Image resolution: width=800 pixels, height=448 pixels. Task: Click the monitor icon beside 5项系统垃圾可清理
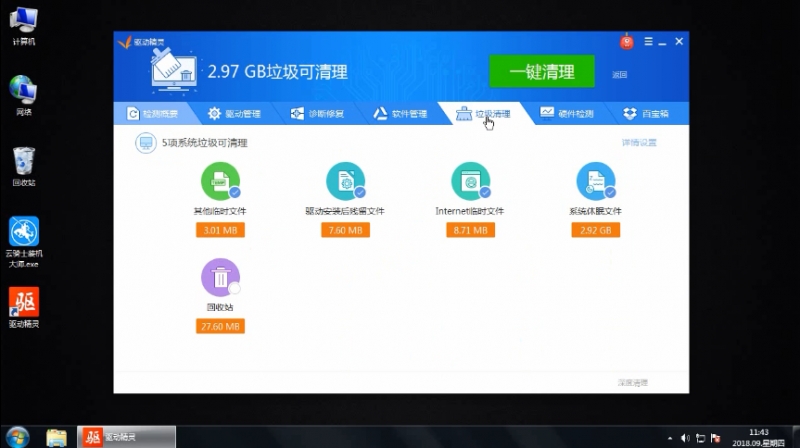pos(145,143)
